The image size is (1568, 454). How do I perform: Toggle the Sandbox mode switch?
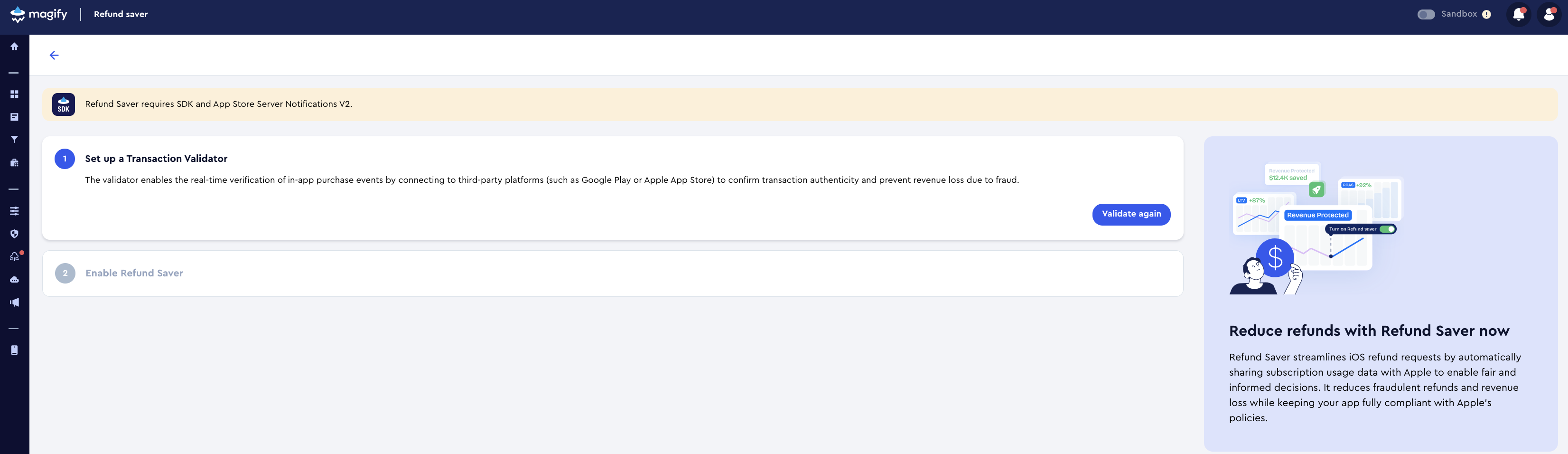coord(1426,15)
